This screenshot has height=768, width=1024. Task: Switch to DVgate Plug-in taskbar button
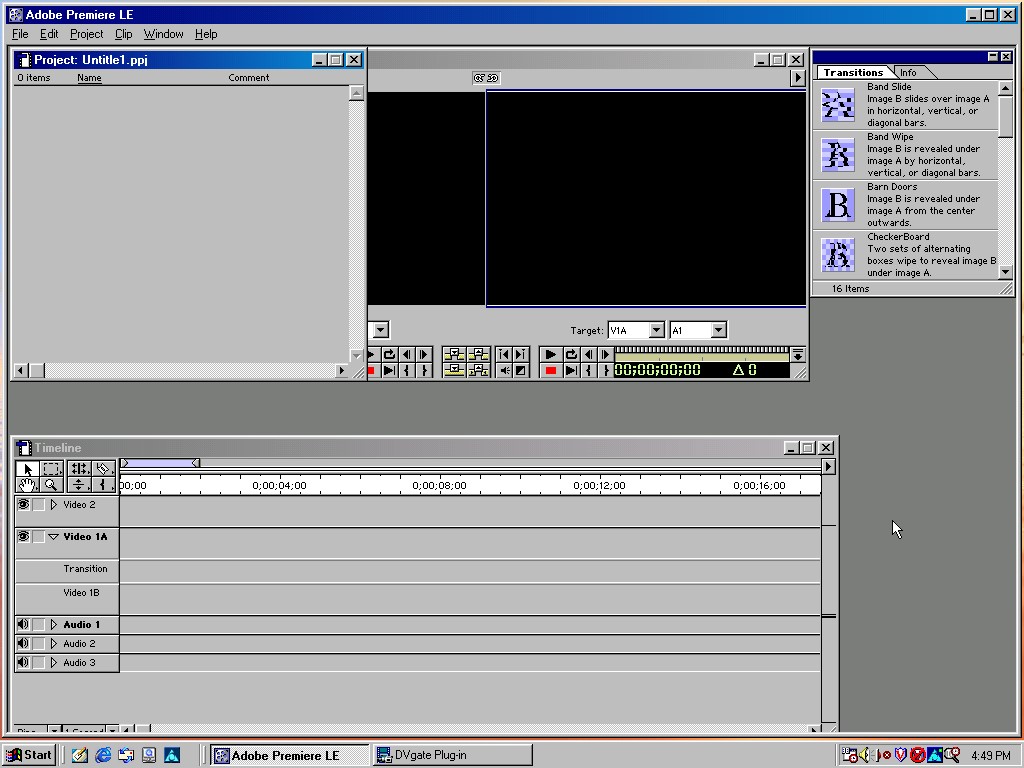(x=453, y=755)
